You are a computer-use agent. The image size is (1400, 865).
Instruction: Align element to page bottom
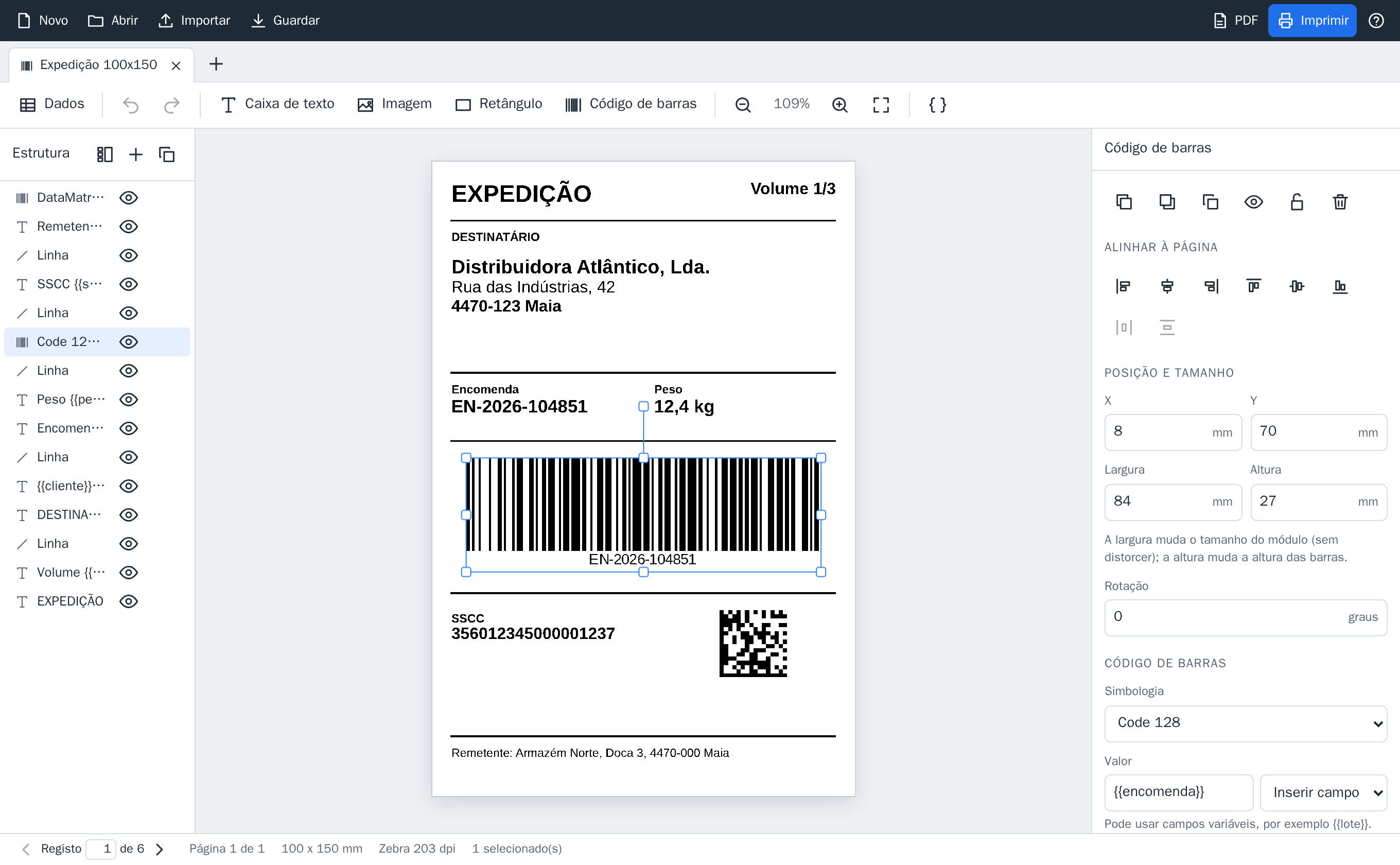[x=1340, y=286]
